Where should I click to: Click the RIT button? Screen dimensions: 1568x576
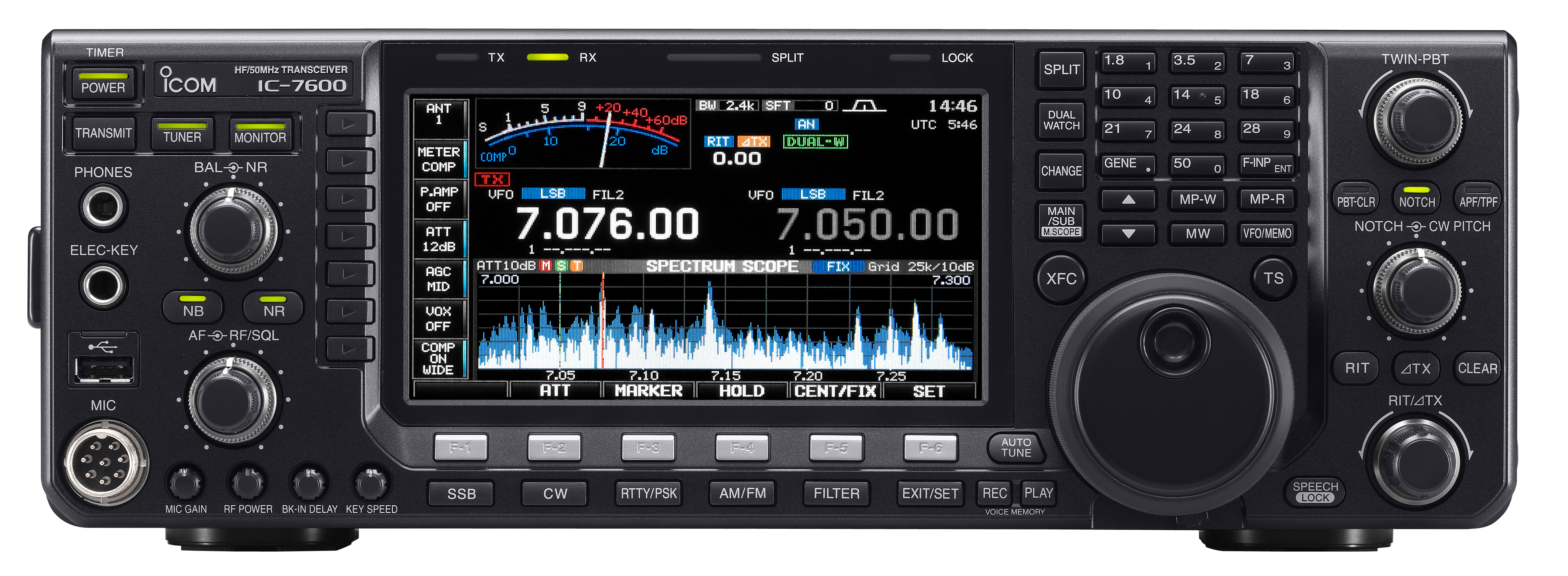click(1356, 369)
